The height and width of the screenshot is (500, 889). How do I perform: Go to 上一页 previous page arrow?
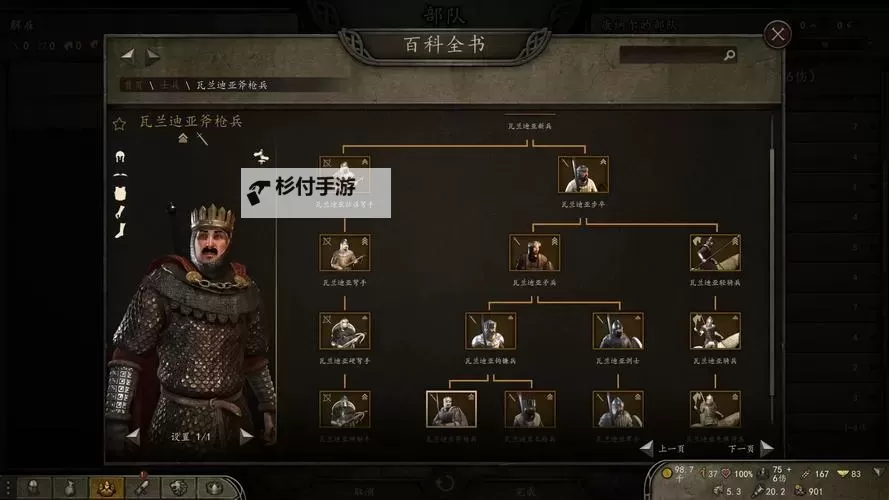[646, 448]
